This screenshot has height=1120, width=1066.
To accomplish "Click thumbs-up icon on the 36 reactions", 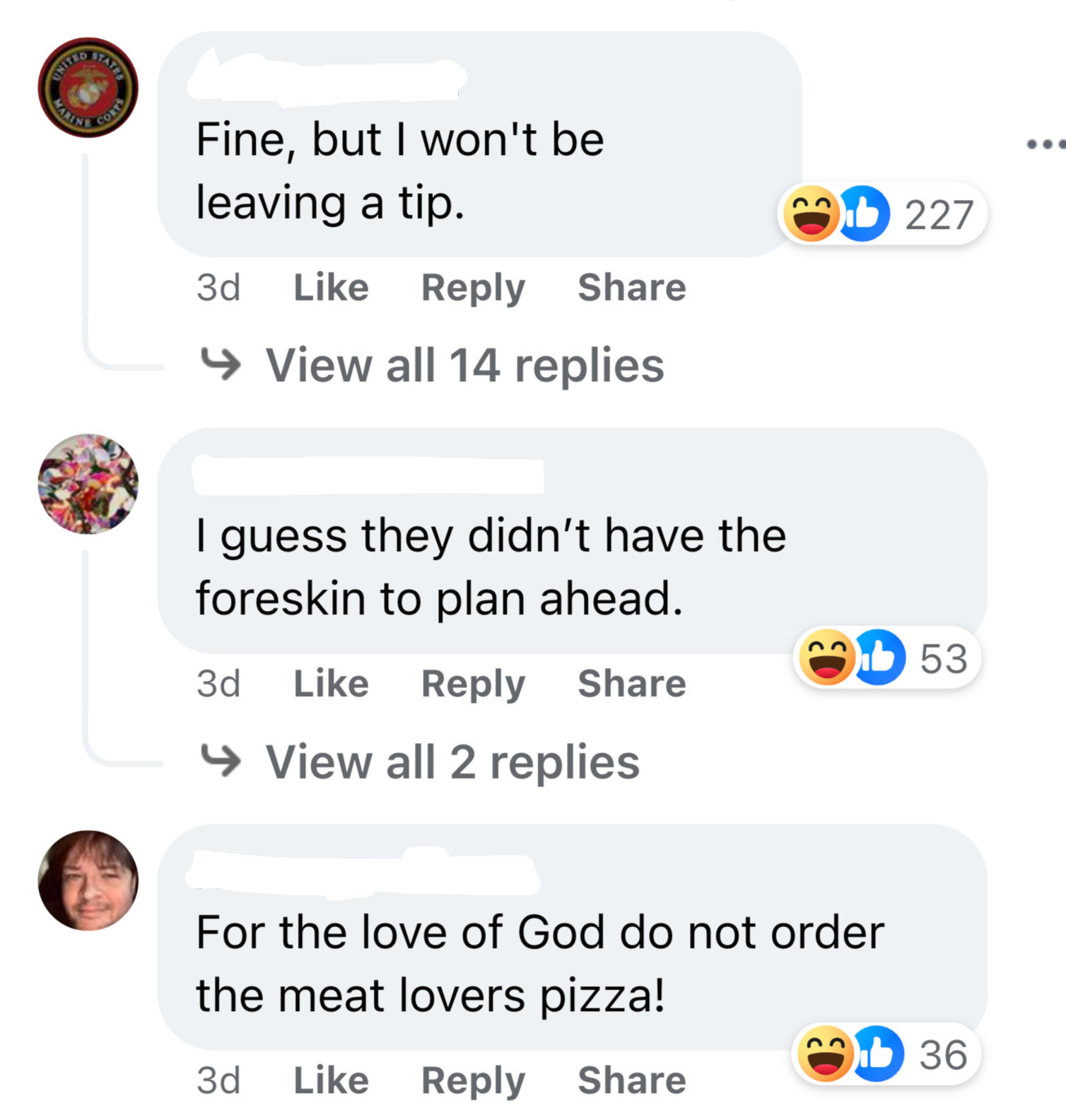I will coord(878,1054).
